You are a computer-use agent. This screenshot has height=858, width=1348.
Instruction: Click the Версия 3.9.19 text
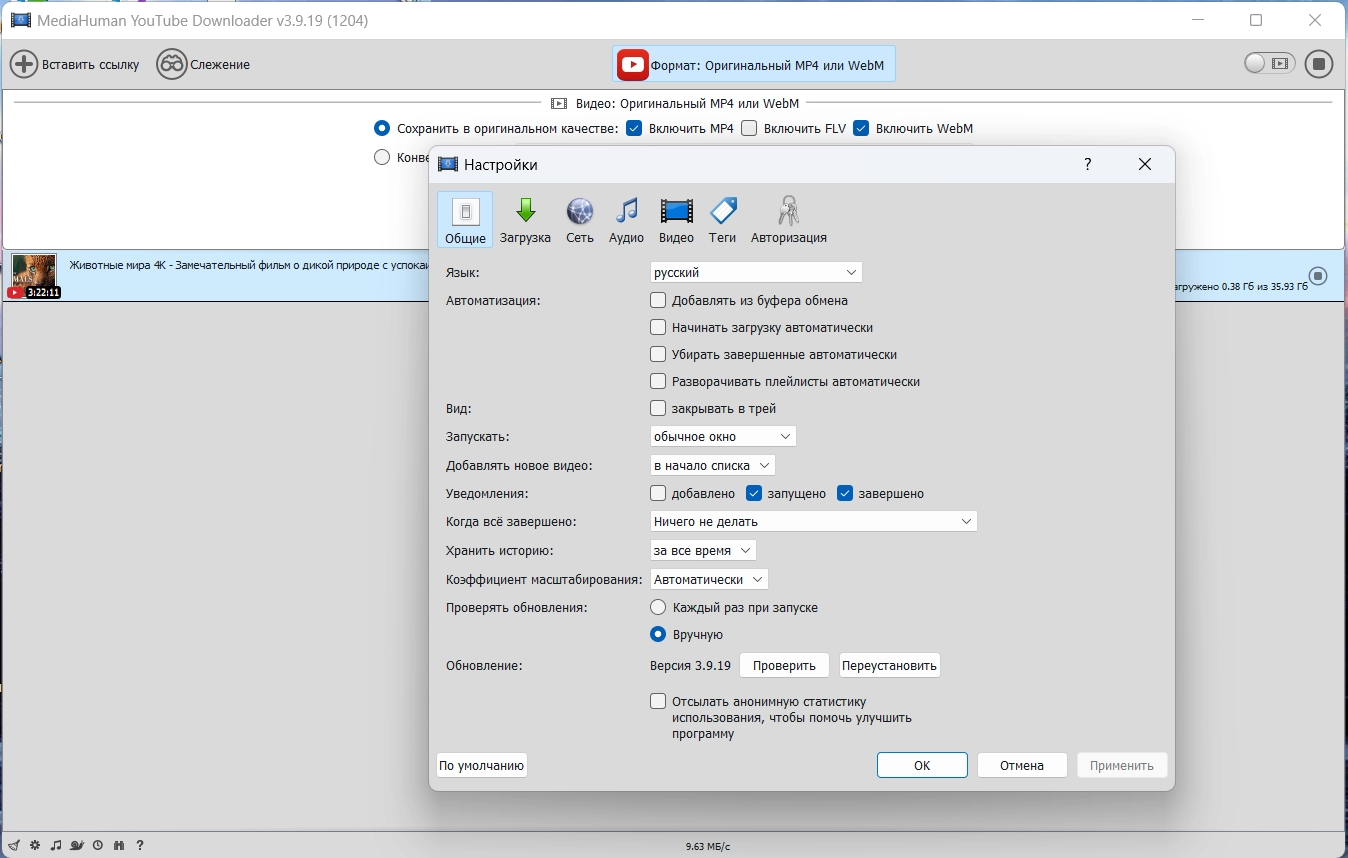690,665
